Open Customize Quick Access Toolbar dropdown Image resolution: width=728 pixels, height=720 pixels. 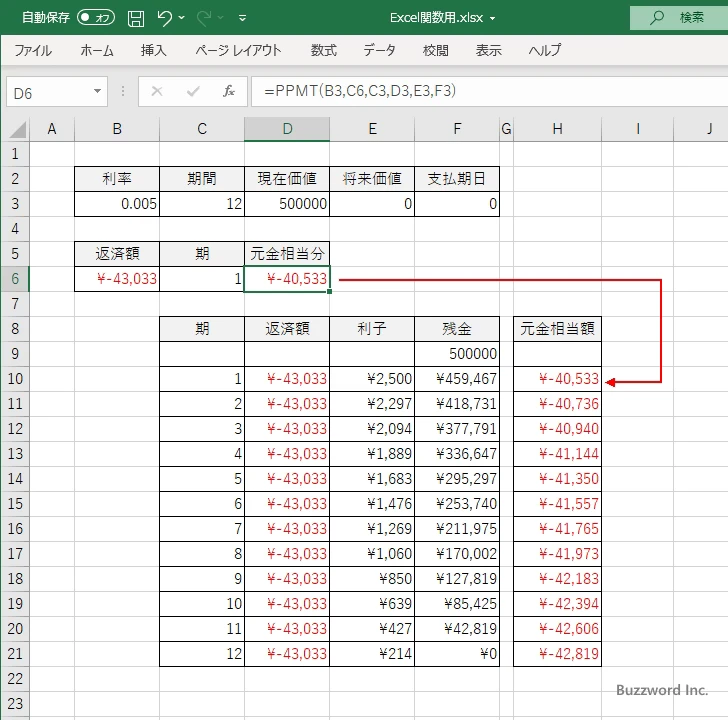[x=242, y=18]
